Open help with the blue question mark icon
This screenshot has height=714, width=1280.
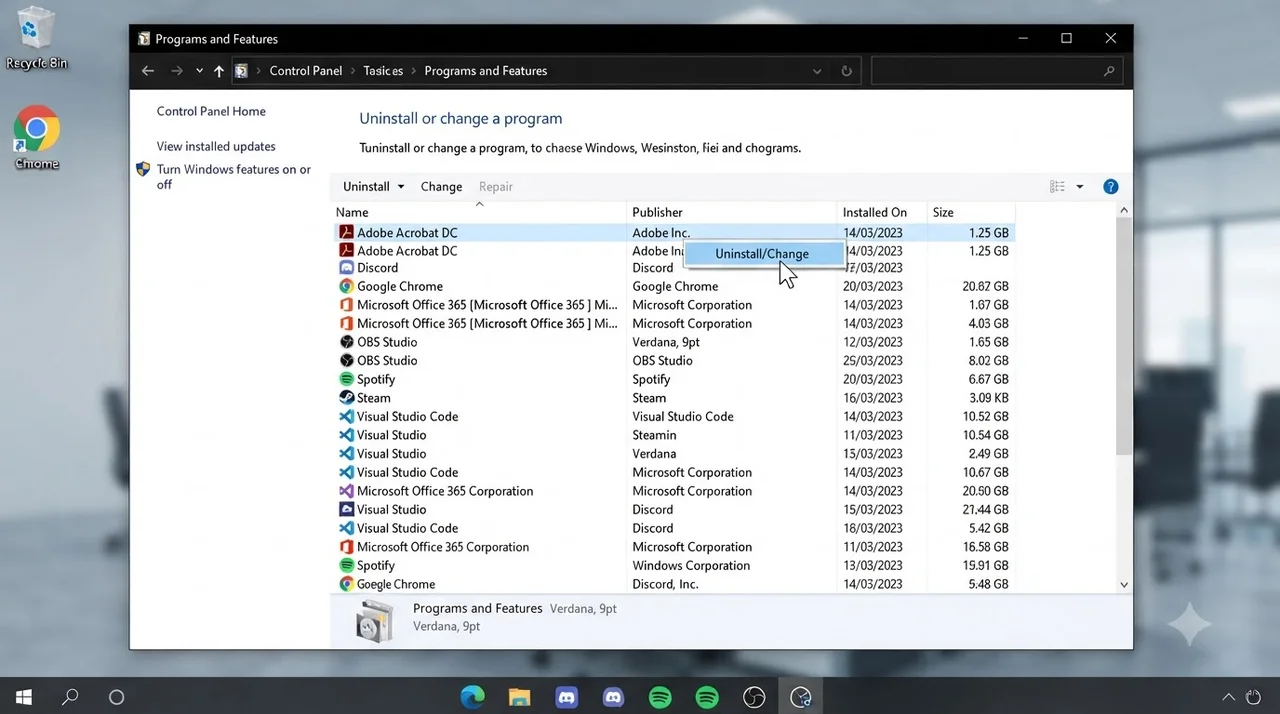[x=1110, y=187]
